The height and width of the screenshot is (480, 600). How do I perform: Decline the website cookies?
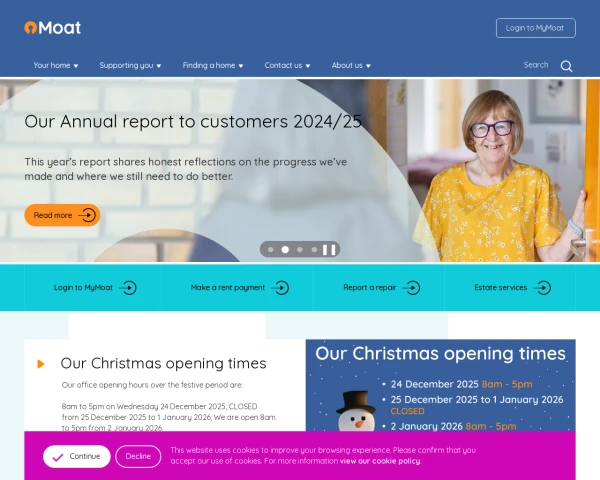pos(138,456)
